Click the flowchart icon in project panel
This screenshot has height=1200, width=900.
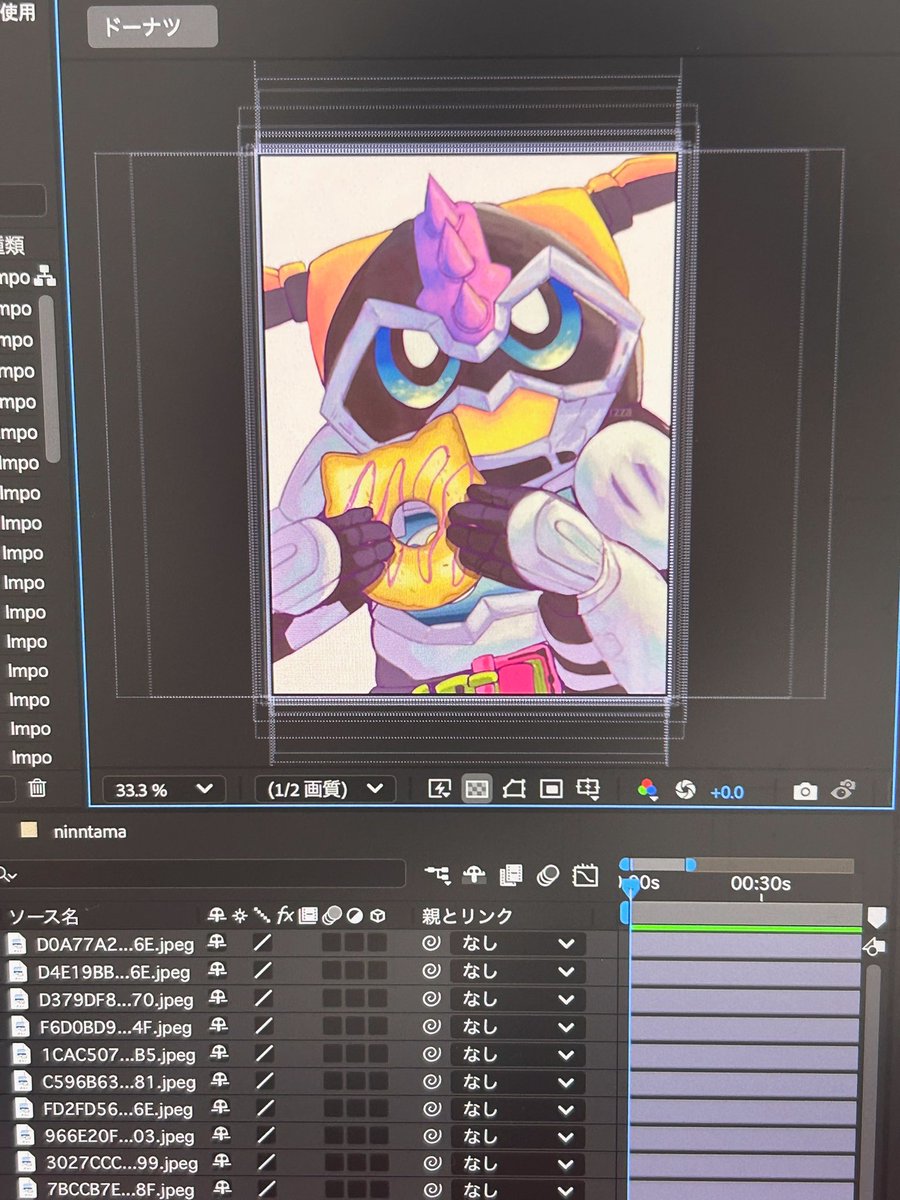(44, 277)
